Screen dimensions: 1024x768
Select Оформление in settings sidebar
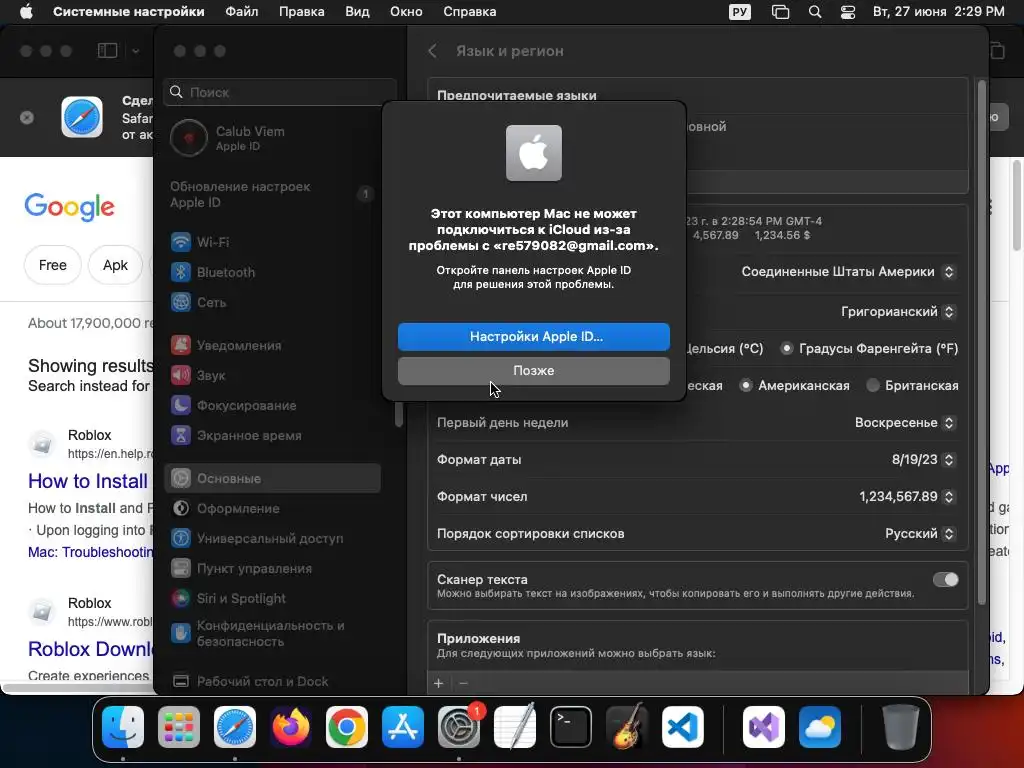point(272,509)
